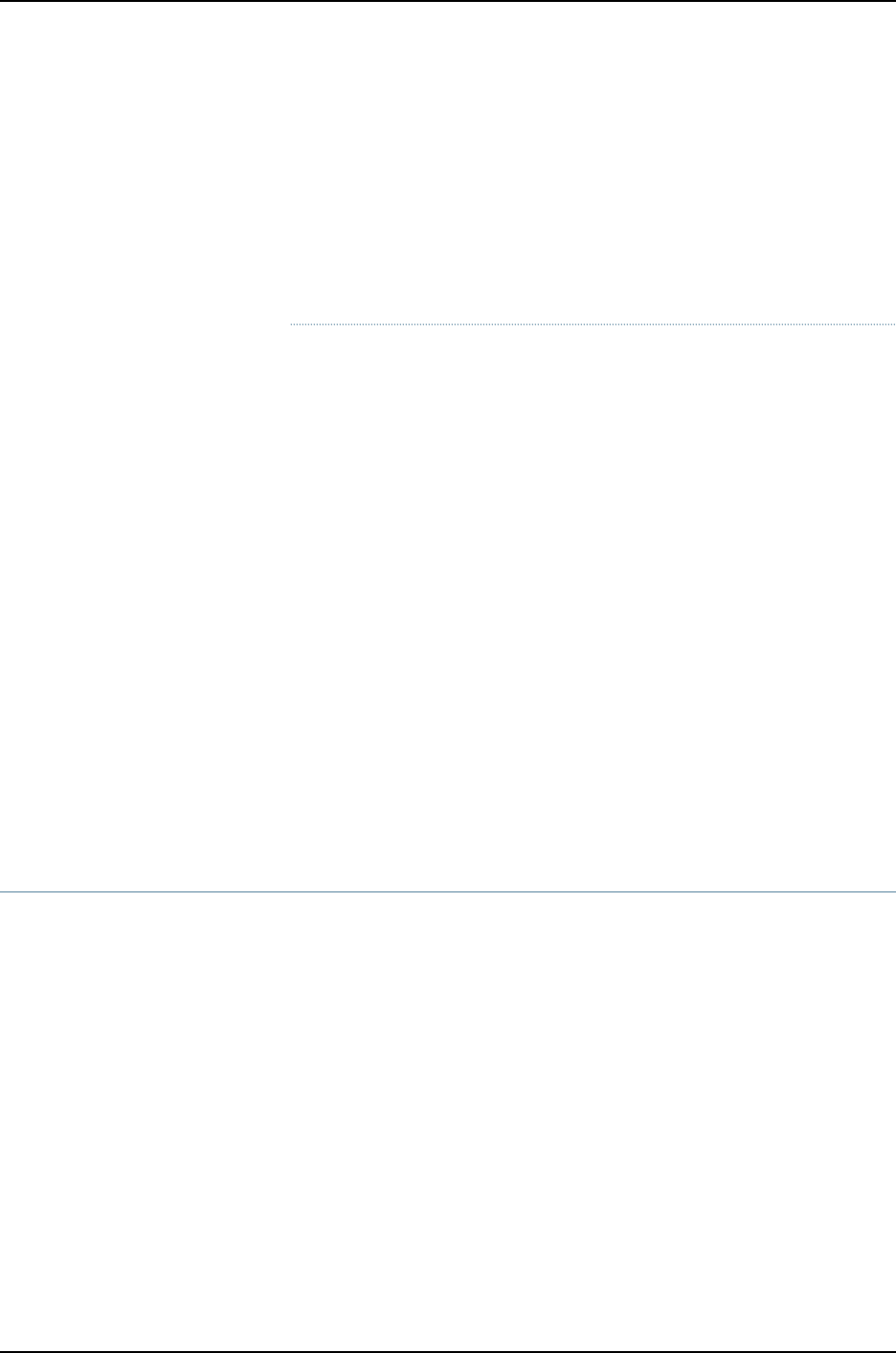This screenshot has height=1353, width=896.
Task: Click the black border line at the bottom
Action: (x=448, y=1351)
